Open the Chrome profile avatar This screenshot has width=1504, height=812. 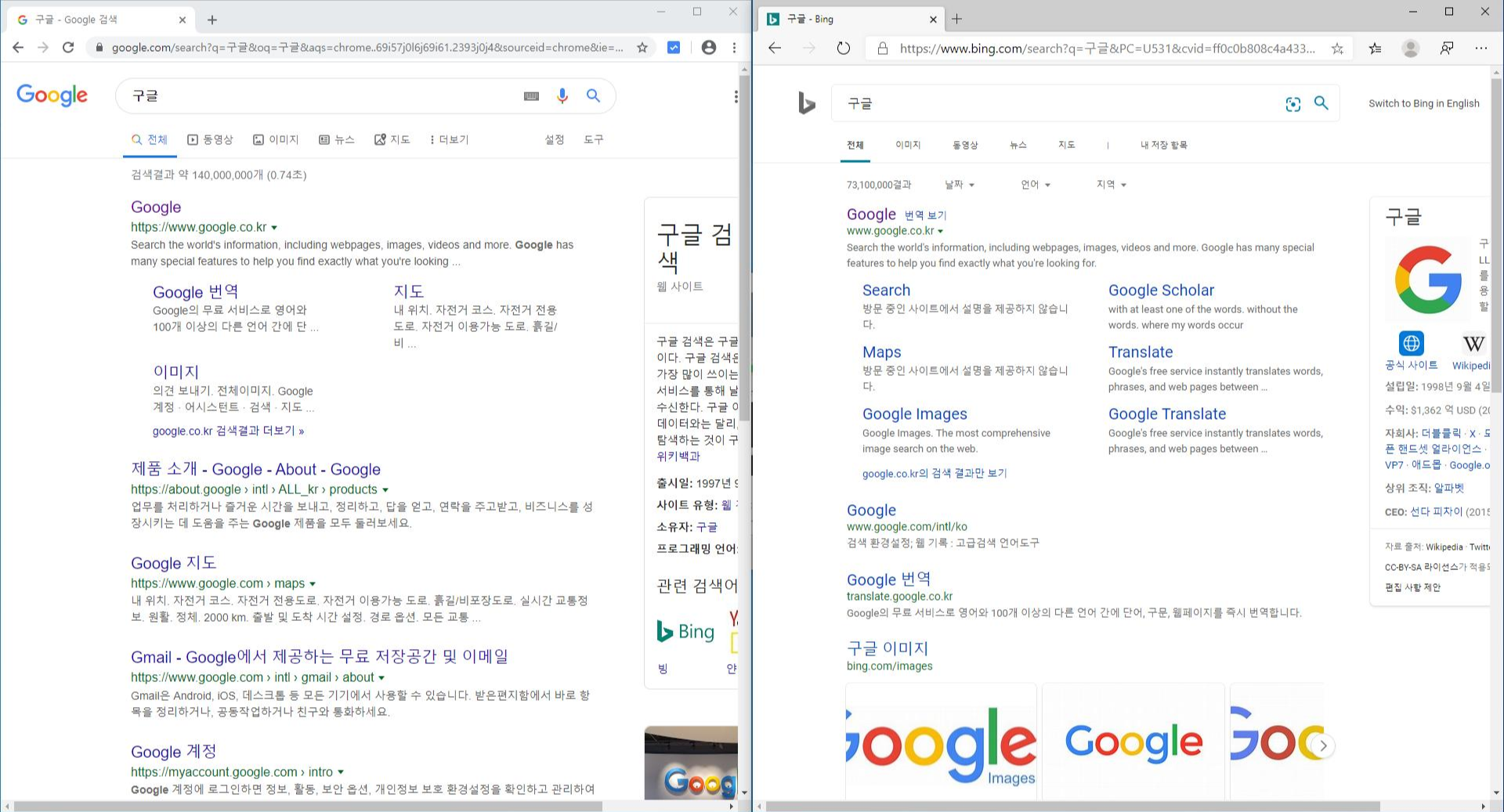[709, 48]
